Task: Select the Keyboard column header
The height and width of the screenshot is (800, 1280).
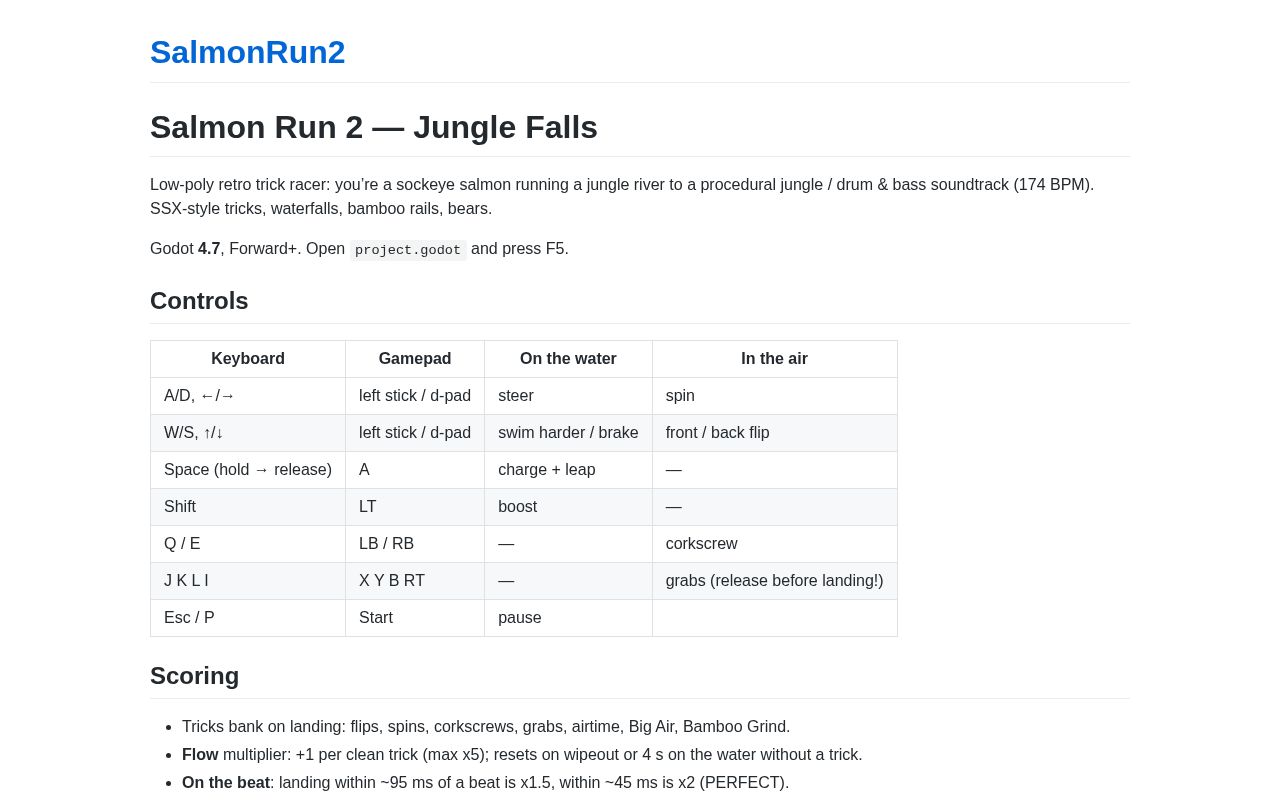Action: (x=248, y=359)
